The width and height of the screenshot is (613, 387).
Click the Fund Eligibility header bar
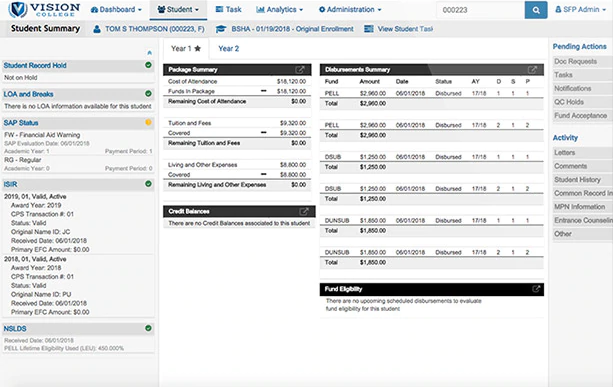coord(432,289)
